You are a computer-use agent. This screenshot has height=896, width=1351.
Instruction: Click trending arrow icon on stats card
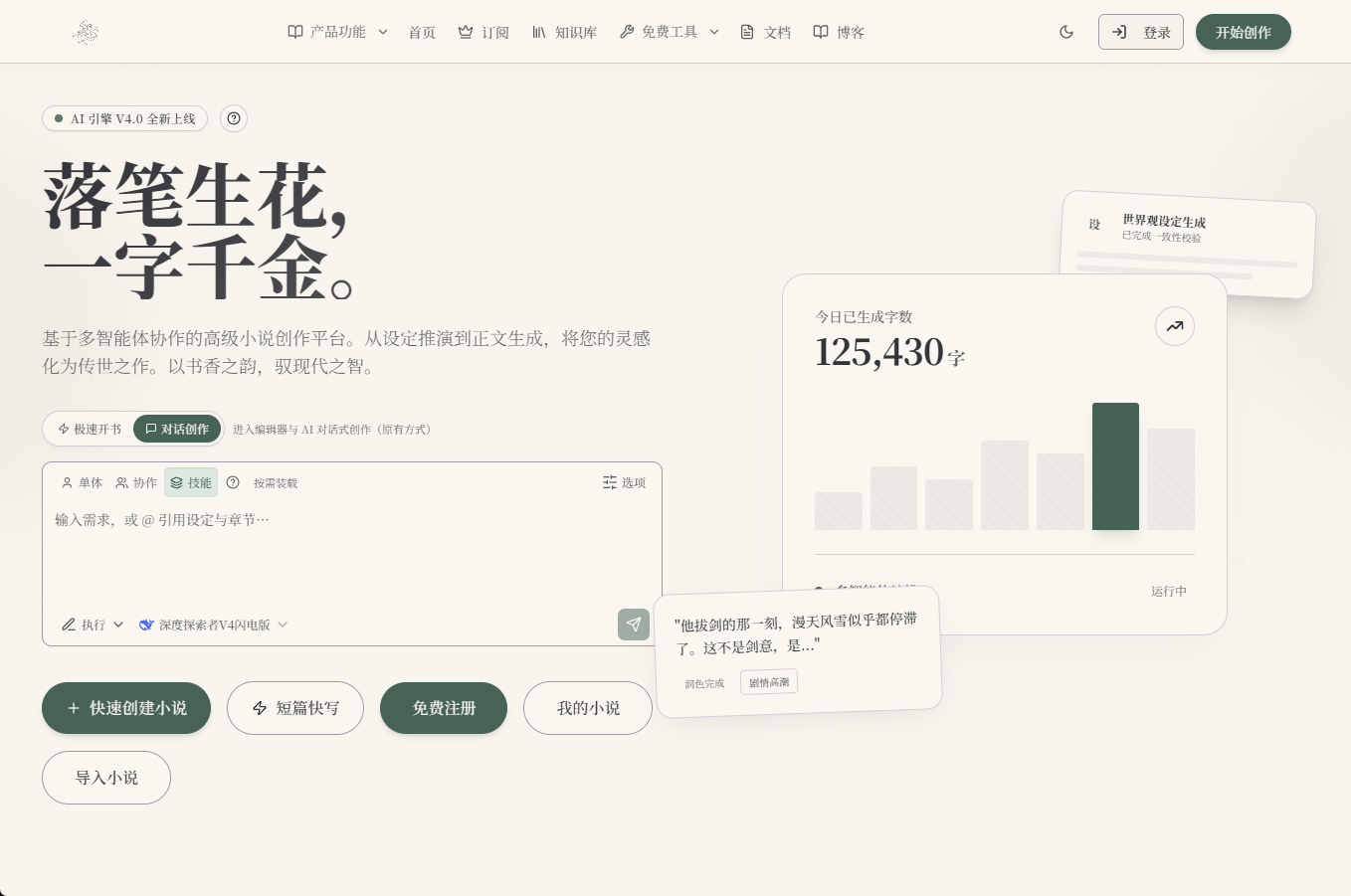[1175, 326]
